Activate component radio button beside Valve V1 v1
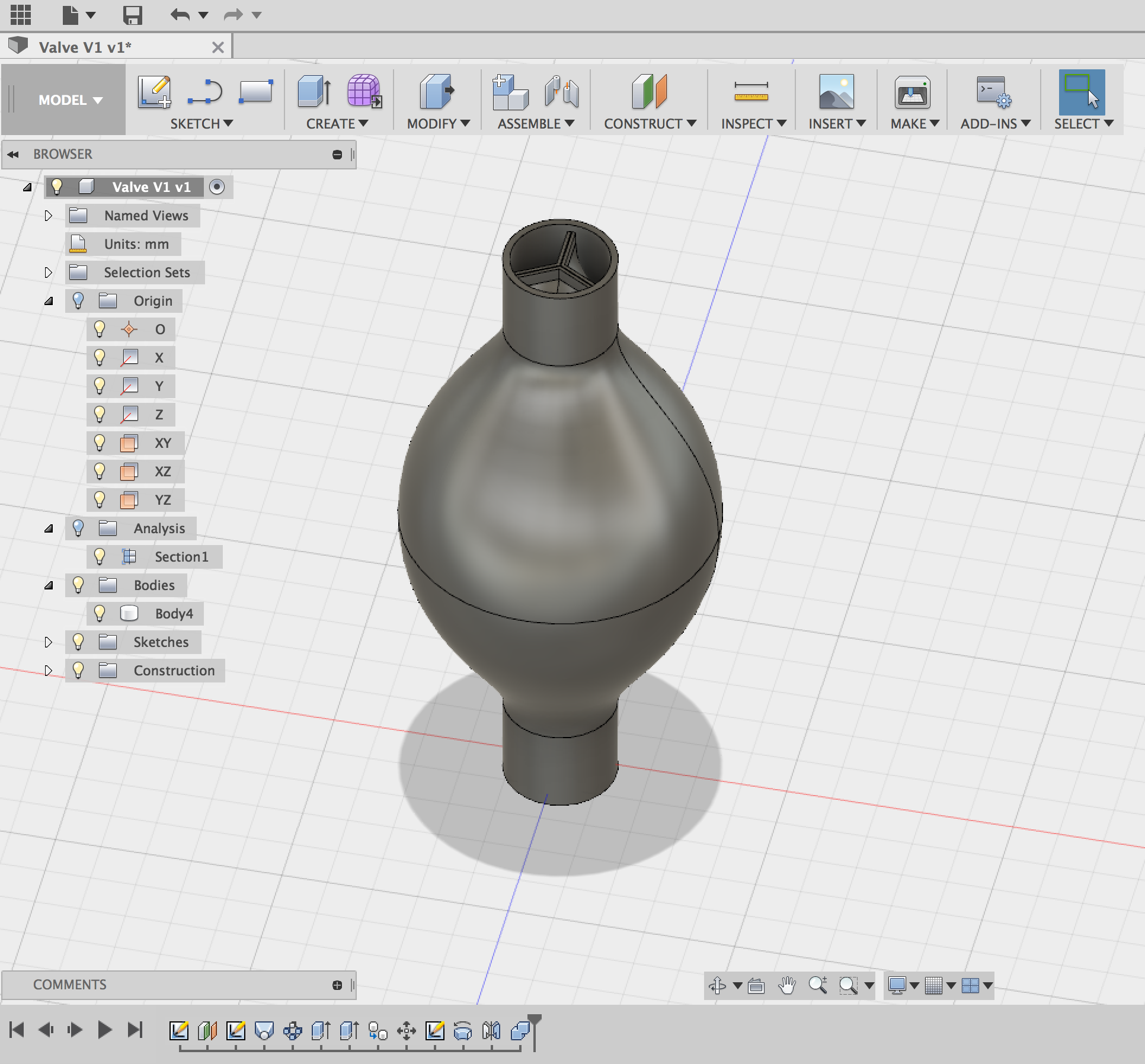 217,187
